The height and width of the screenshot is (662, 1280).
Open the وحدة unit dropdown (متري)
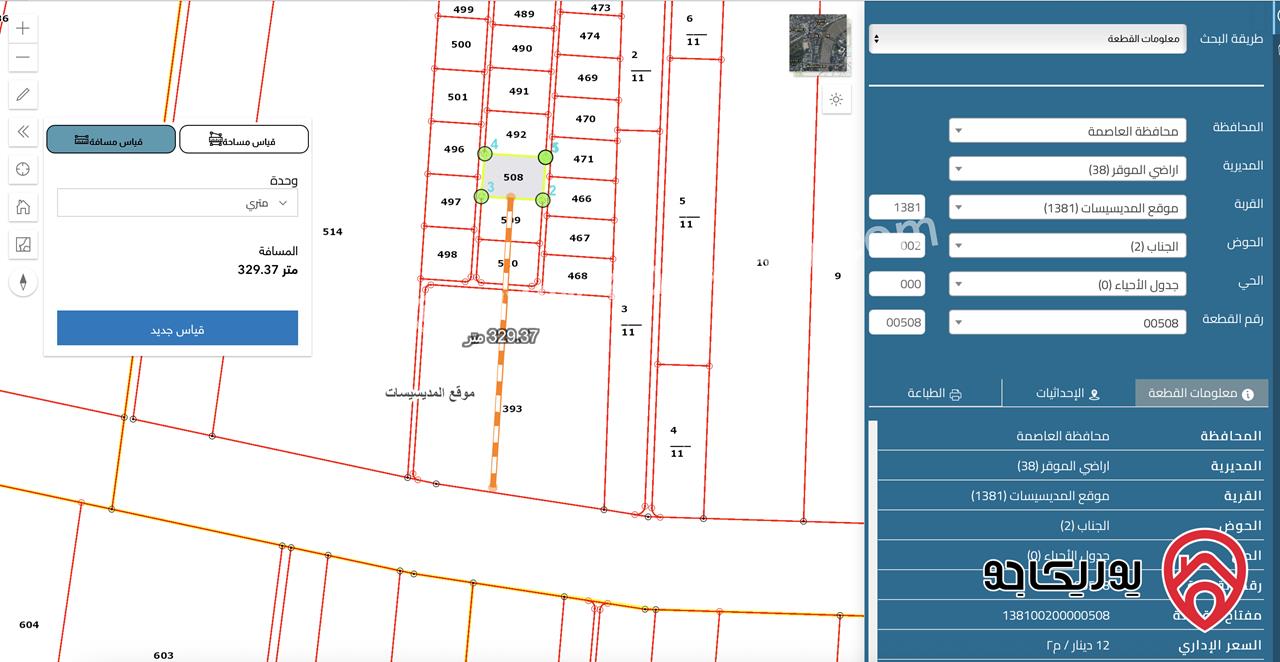[x=177, y=203]
